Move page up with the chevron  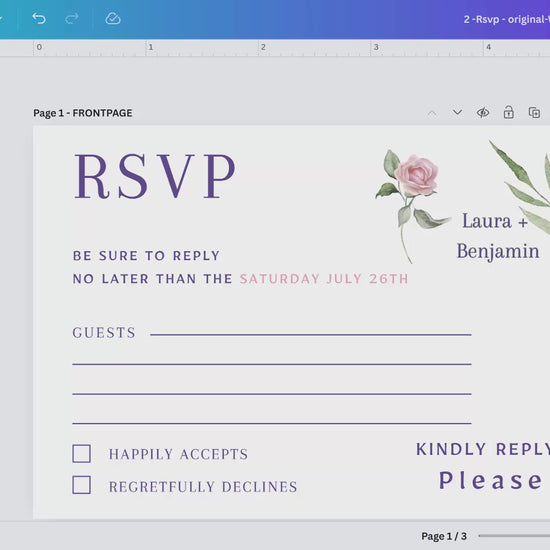point(432,113)
